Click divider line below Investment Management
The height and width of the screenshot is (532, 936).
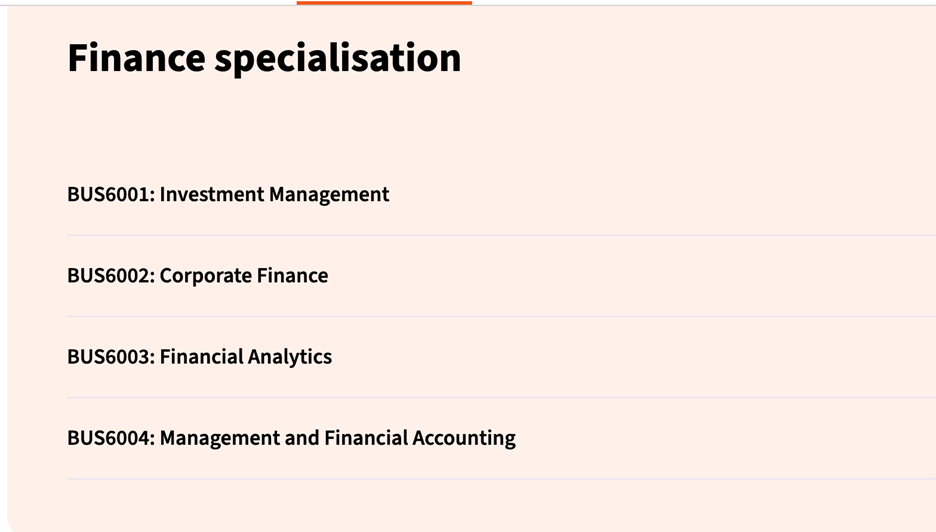coord(500,235)
